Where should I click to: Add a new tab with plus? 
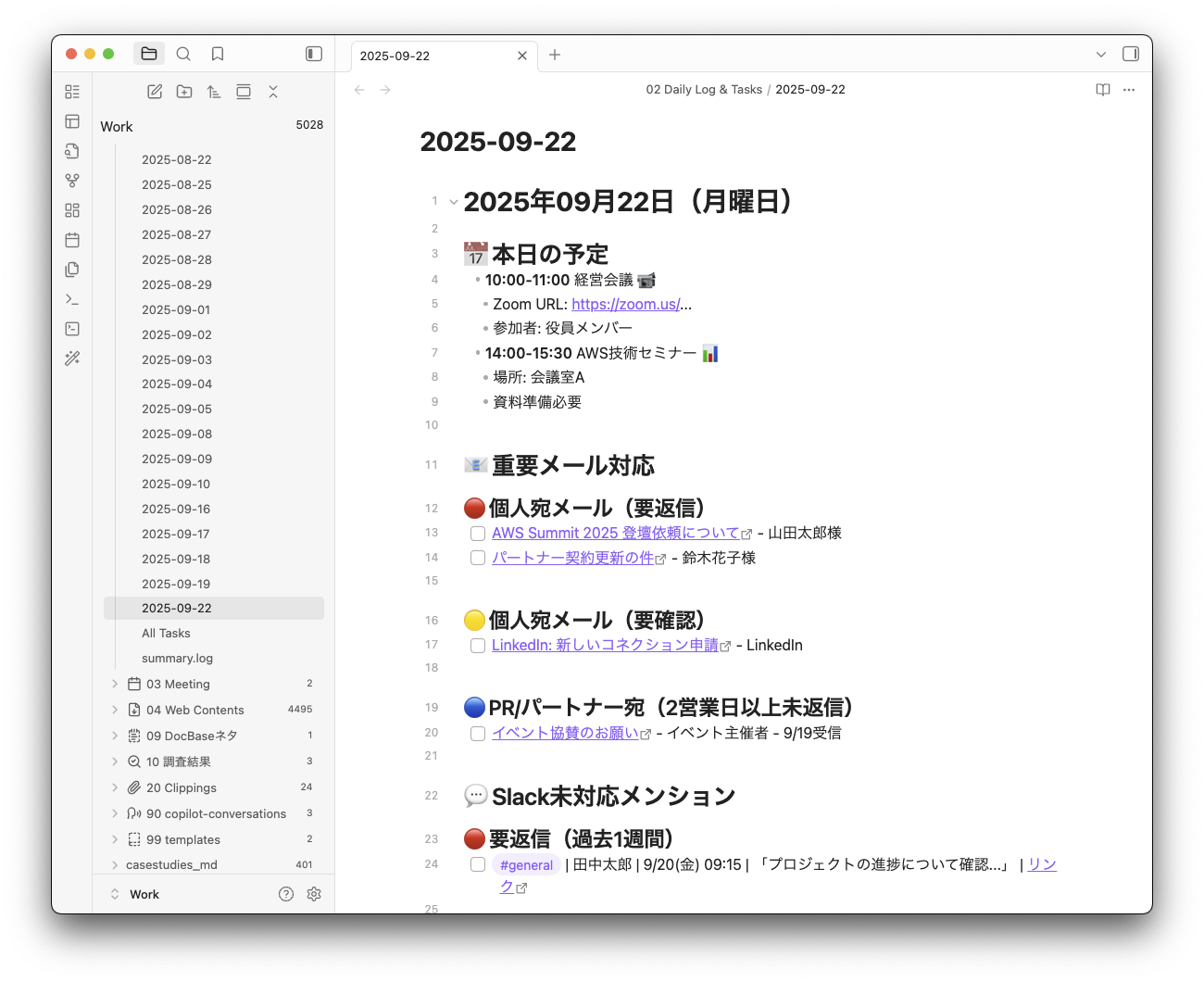point(555,55)
